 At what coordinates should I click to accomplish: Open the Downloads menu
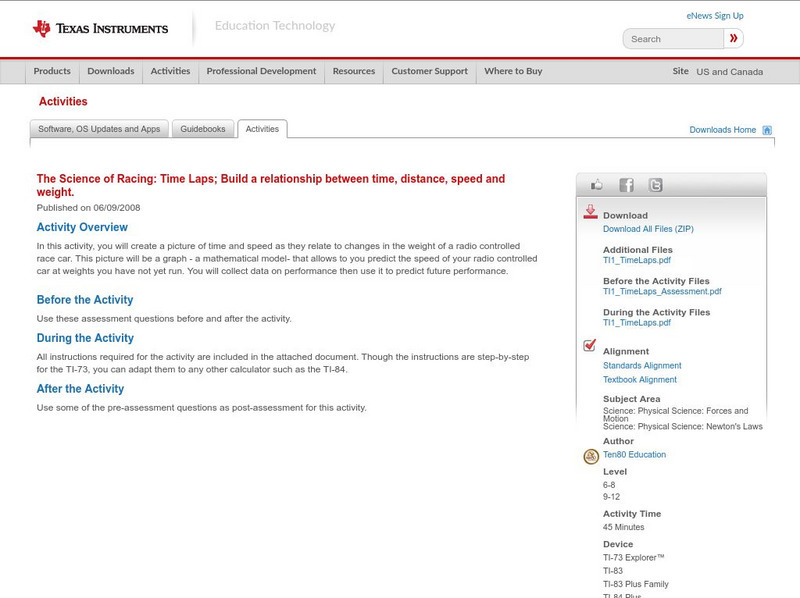coord(111,71)
